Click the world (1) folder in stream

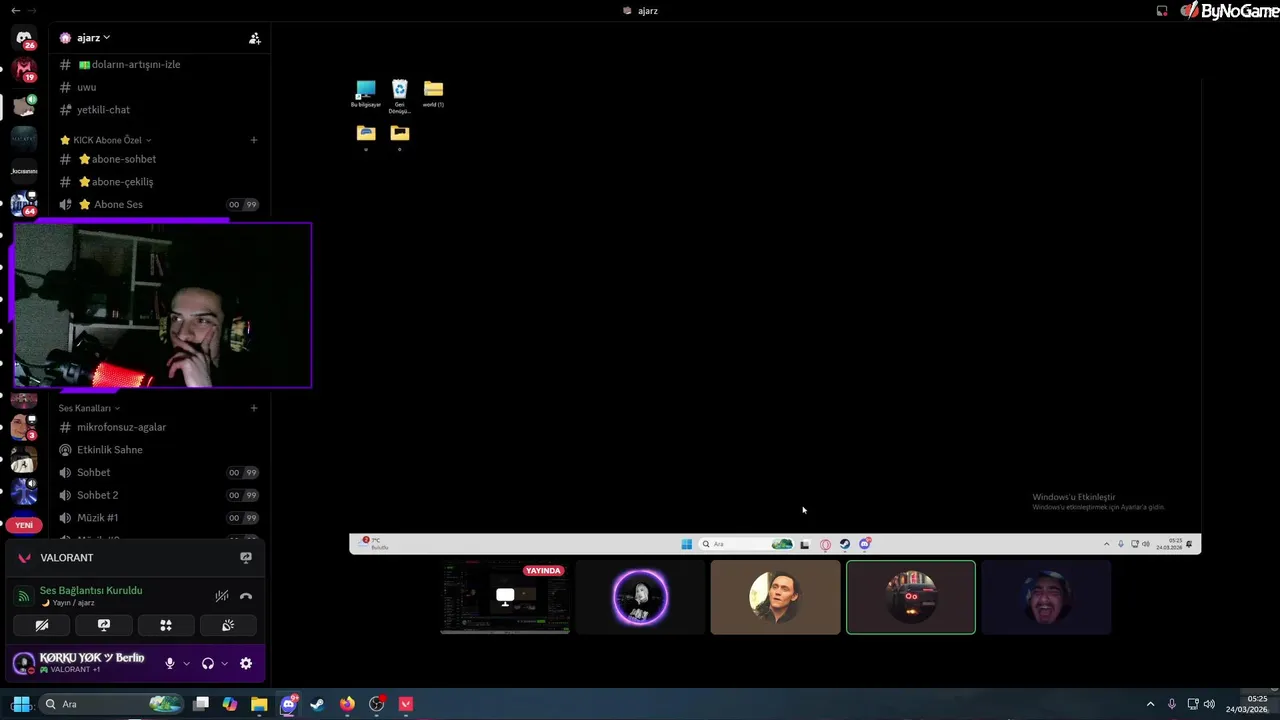click(x=433, y=93)
